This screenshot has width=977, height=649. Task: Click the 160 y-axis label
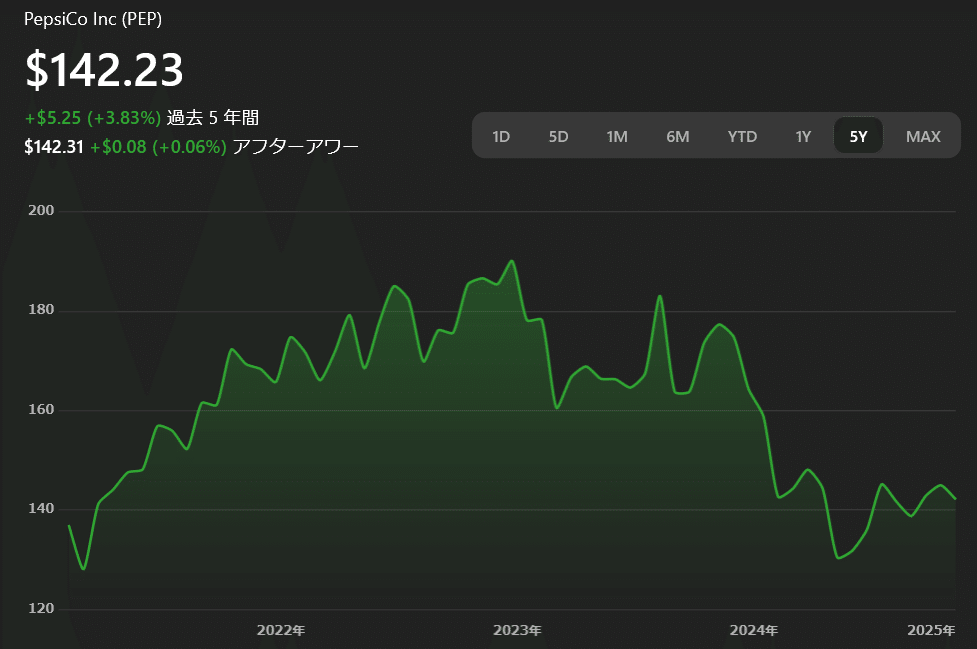tap(41, 409)
